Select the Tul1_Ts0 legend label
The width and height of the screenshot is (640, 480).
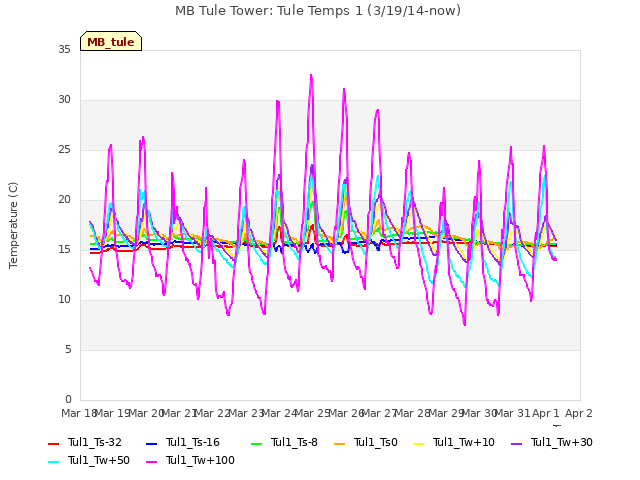[x=376, y=442]
